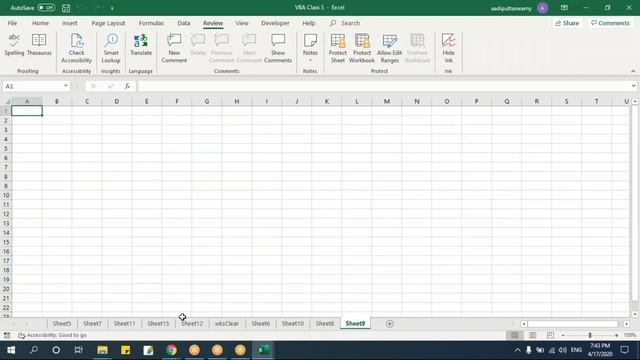Click the macro record status bar icon

(7, 335)
